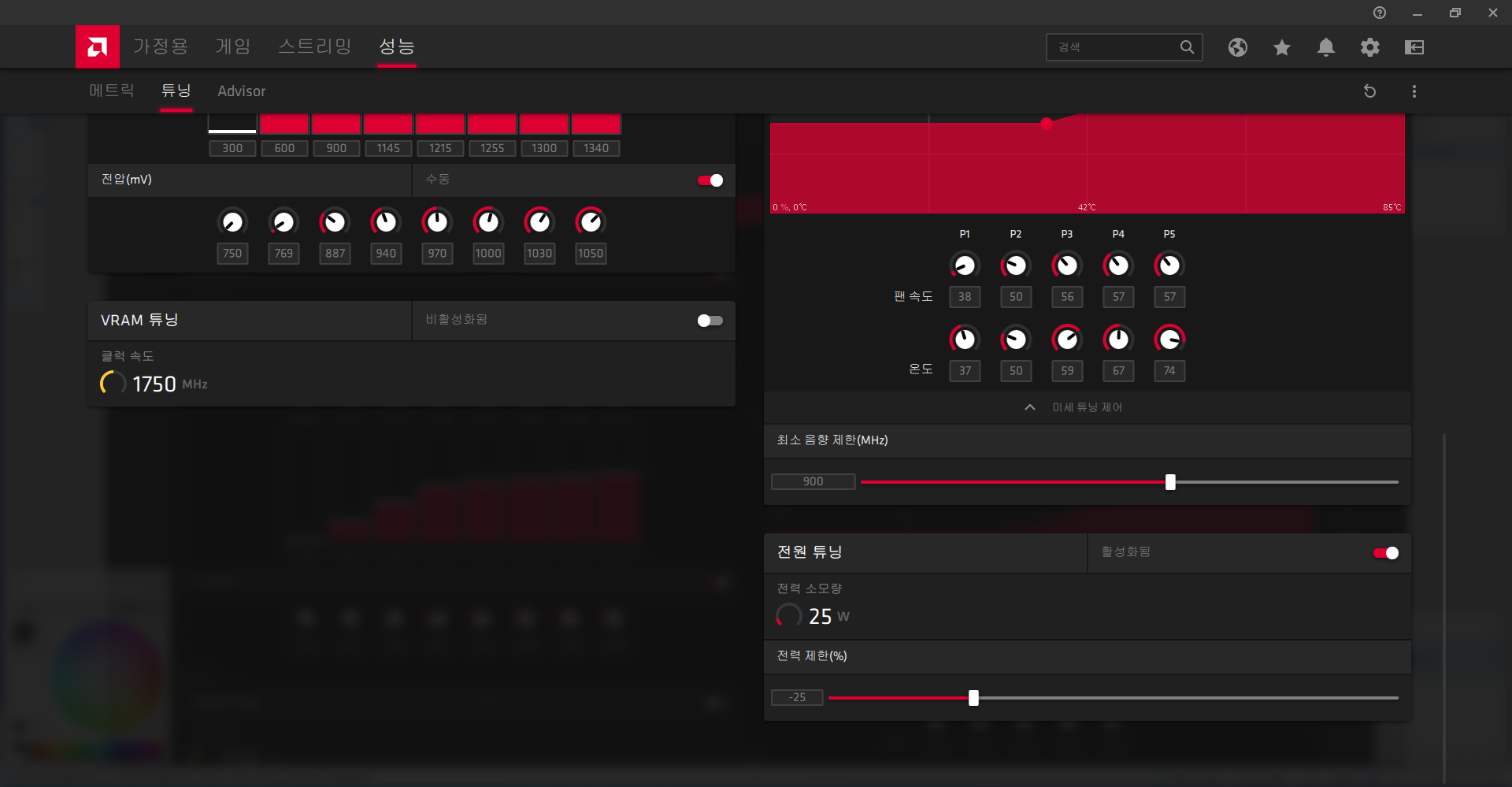The image size is (1512, 787).
Task: Click the frequency field showing 1340
Action: [596, 148]
